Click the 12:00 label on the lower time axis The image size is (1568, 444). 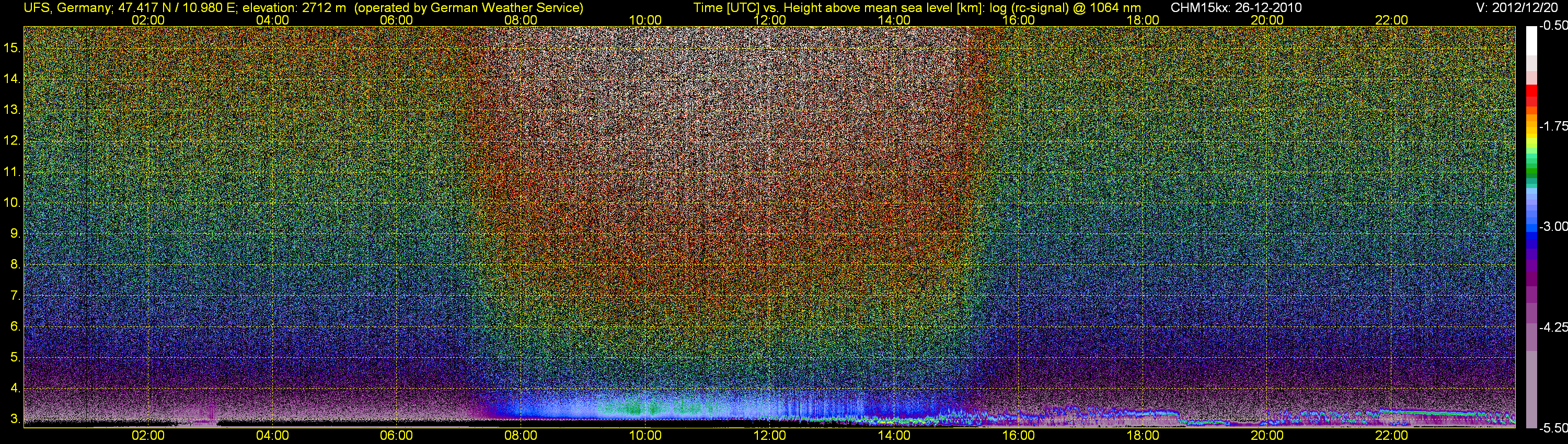tap(769, 436)
